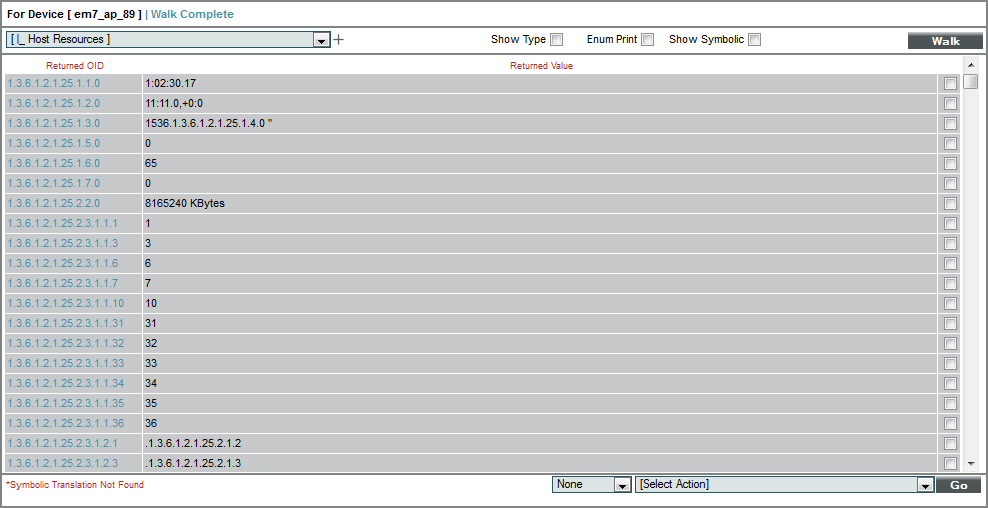Click the plus icon beside Host Resources dropdown
This screenshot has height=508, width=988.
338,40
